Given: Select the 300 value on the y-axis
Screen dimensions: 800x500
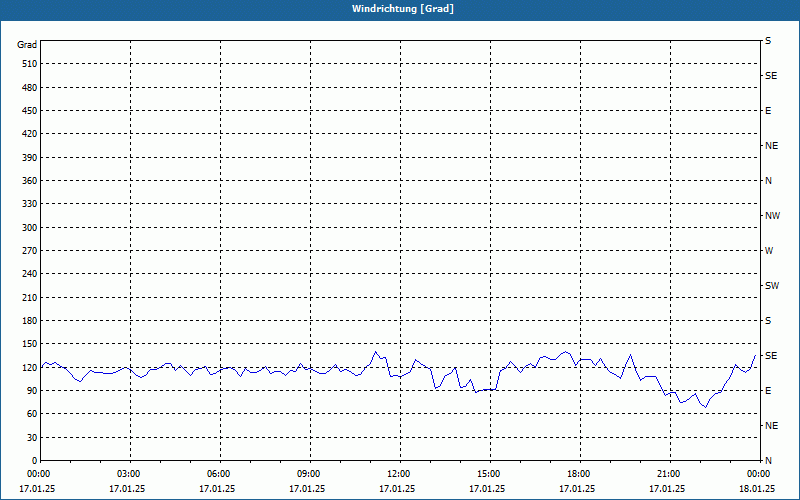Looking at the screenshot, I should [30, 228].
